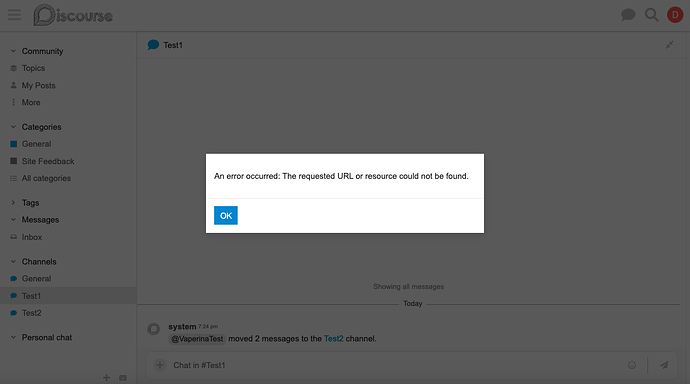Click the Discourse logo
This screenshot has width=690, height=384.
(x=73, y=15)
